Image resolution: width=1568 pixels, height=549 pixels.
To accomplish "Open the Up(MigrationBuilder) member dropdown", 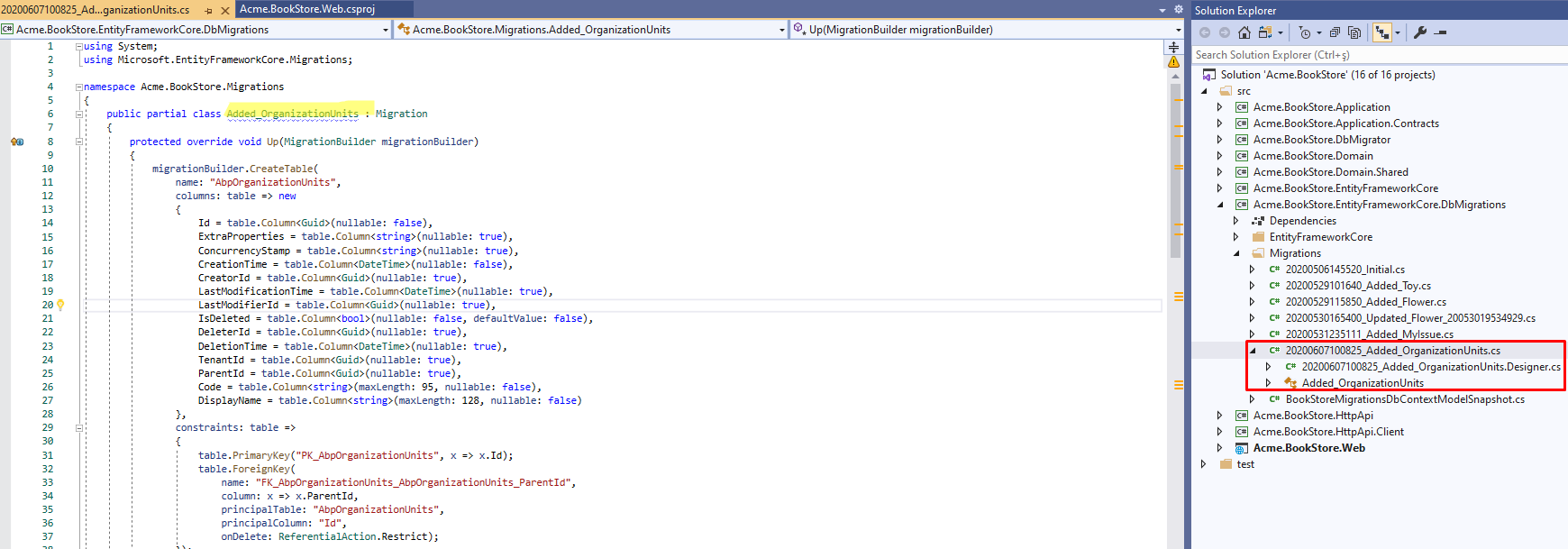I will (1178, 30).
